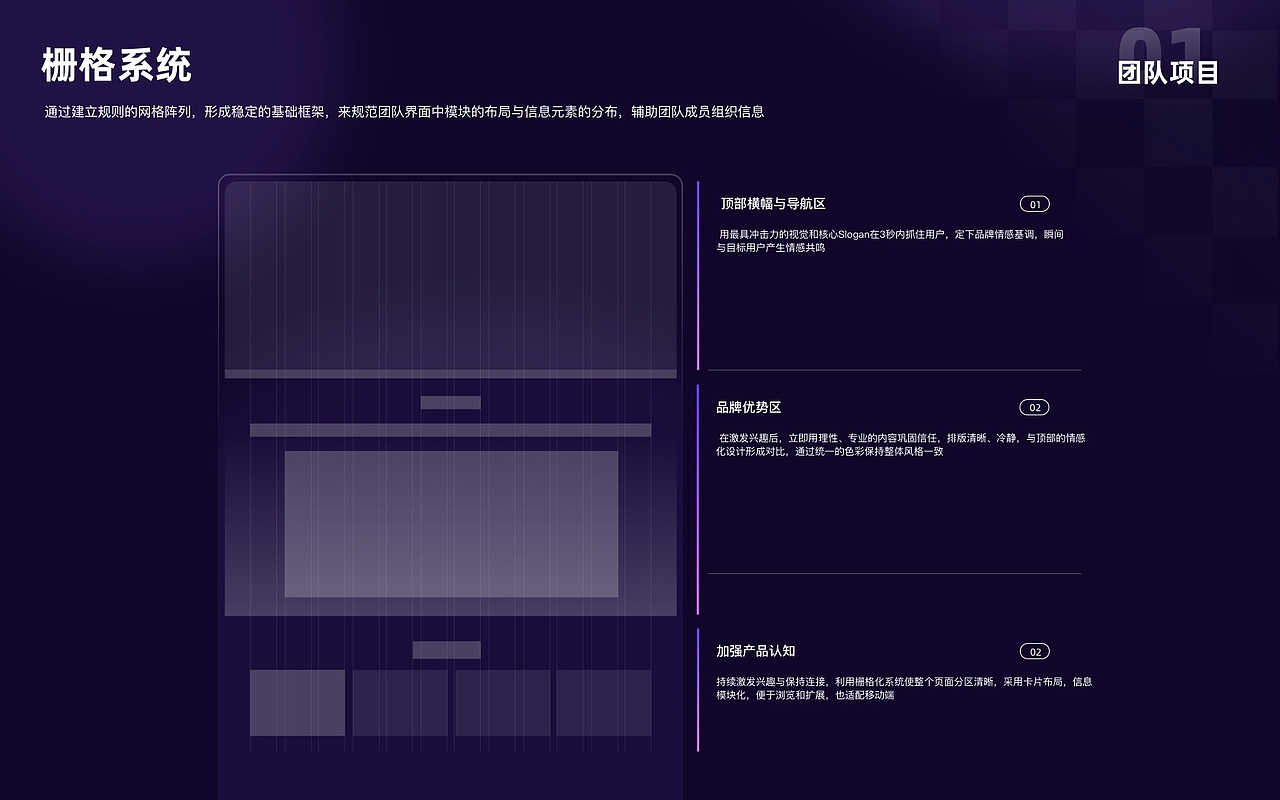1280x800 pixels.
Task: Click the paragraph beginning "用最具冲击力的视觉"
Action: click(x=890, y=241)
